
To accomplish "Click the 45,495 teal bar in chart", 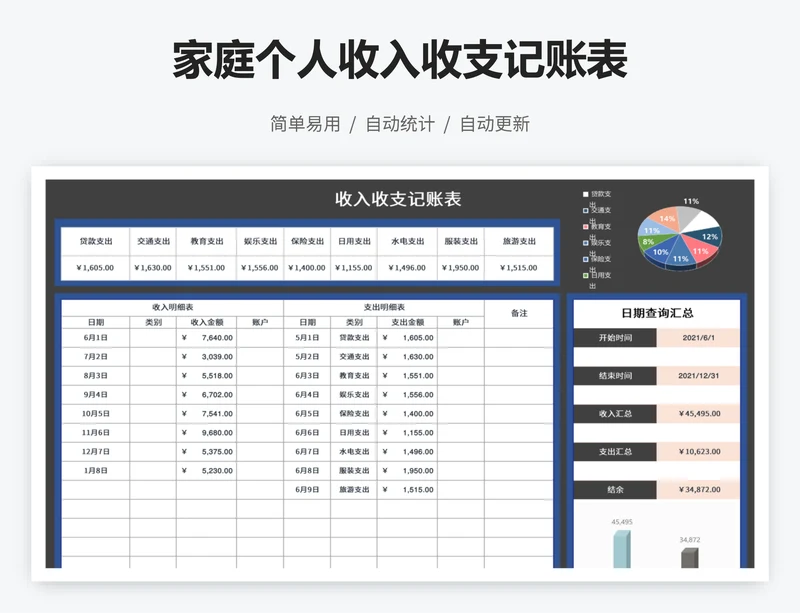I will [x=621, y=549].
